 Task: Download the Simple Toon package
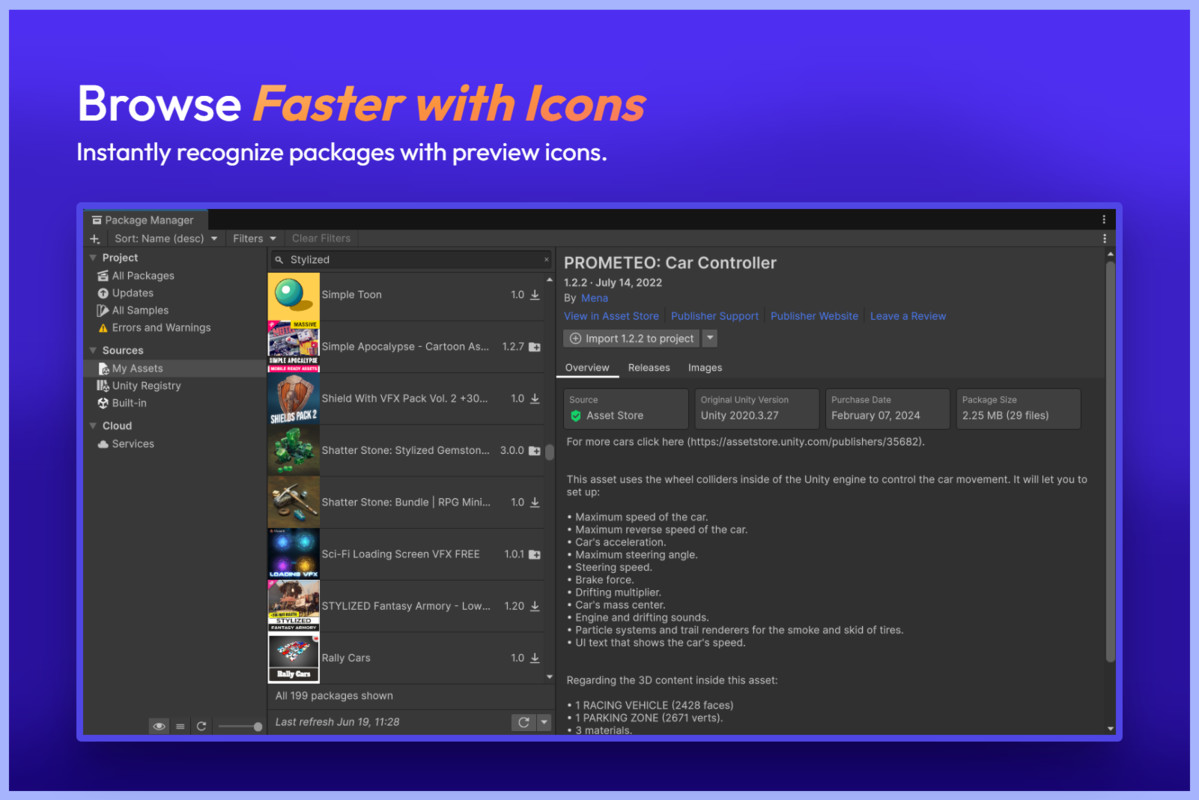[535, 295]
